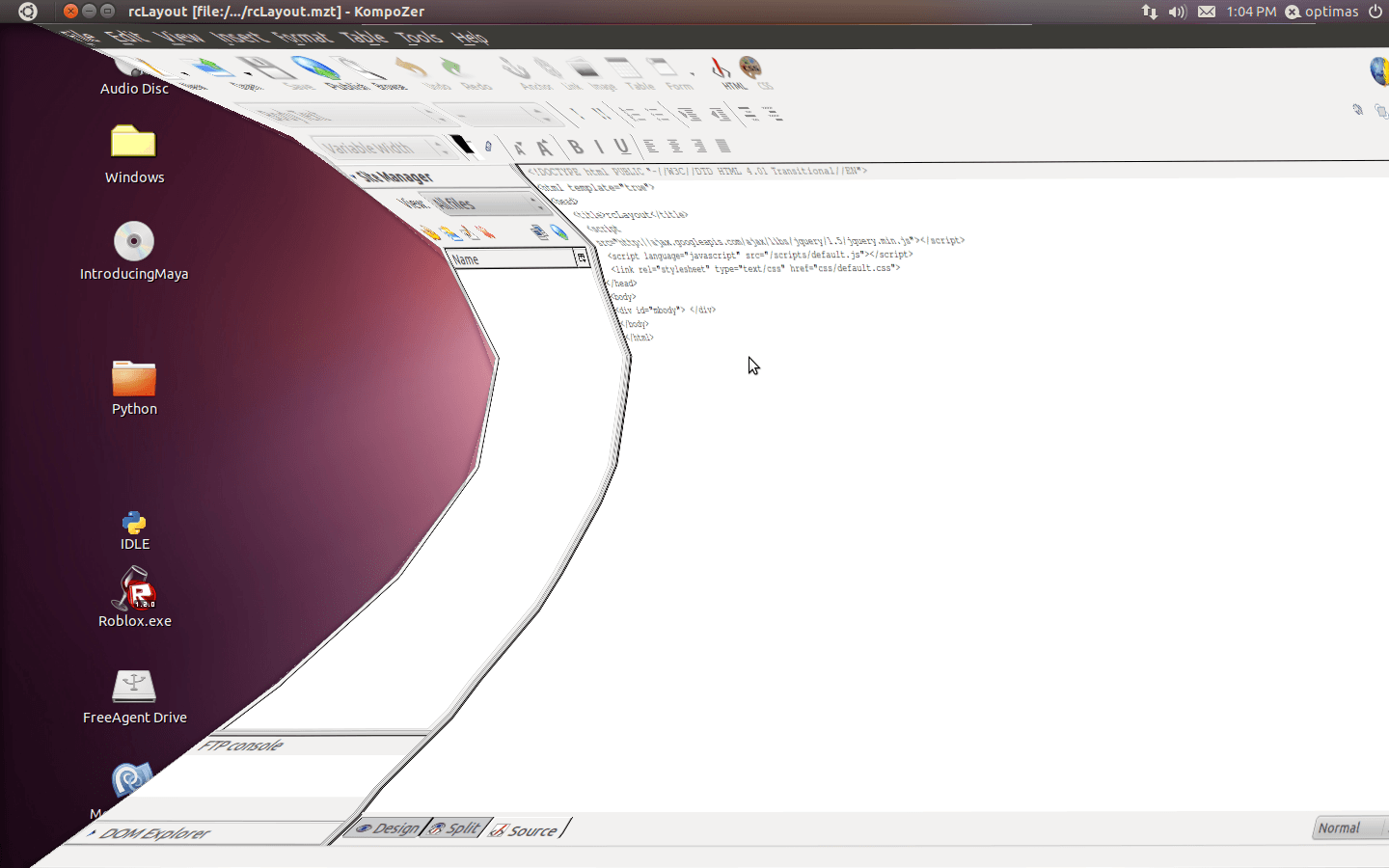This screenshot has width=1389, height=868.
Task: Click the Redo arrow icon
Action: point(452,68)
